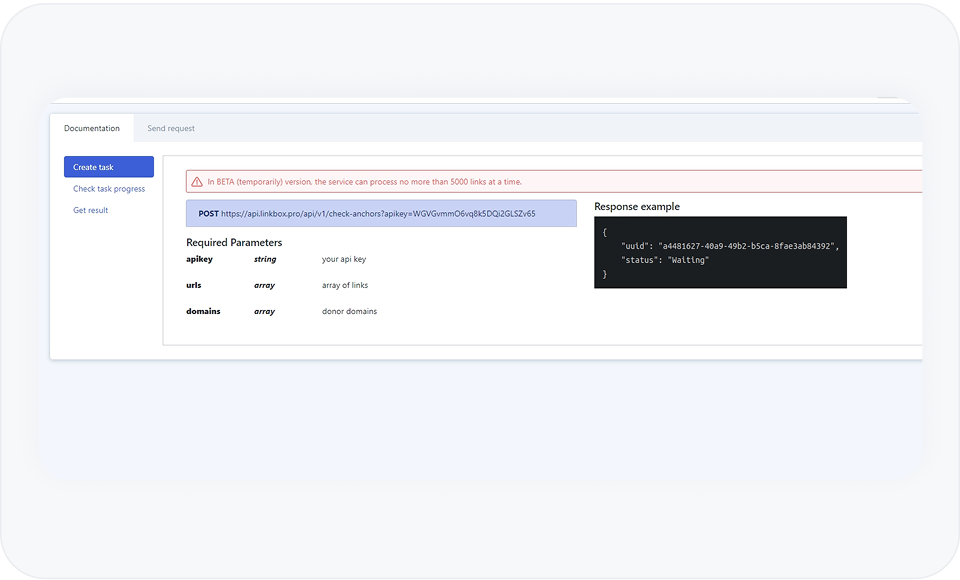Click the POST check-anchors endpoint URL box
The width and height of the screenshot is (960, 580).
[x=381, y=213]
